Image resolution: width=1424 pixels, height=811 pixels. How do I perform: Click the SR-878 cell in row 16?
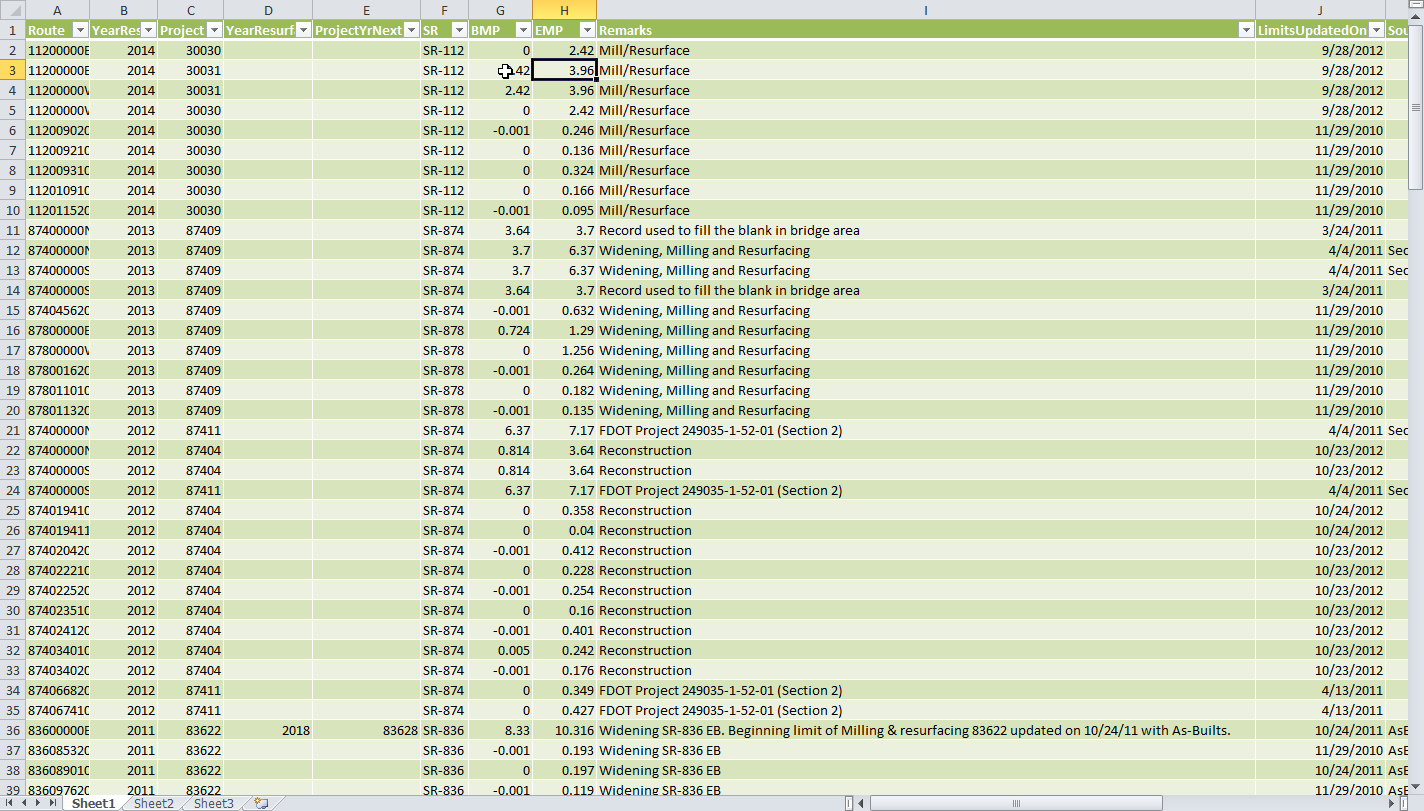(444, 330)
